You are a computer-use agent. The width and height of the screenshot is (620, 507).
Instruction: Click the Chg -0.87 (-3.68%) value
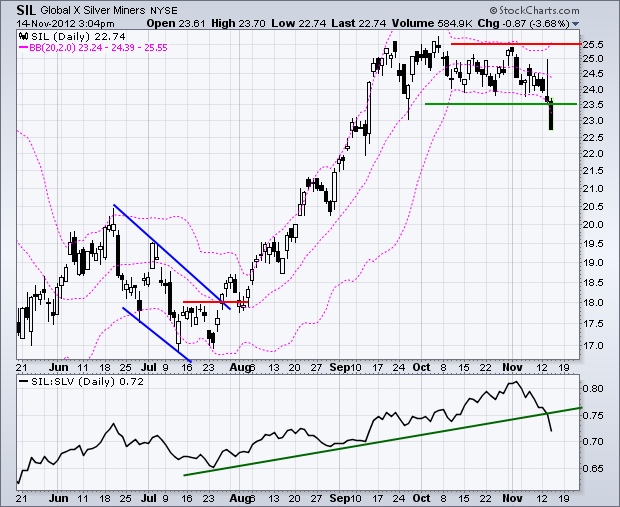[524, 23]
